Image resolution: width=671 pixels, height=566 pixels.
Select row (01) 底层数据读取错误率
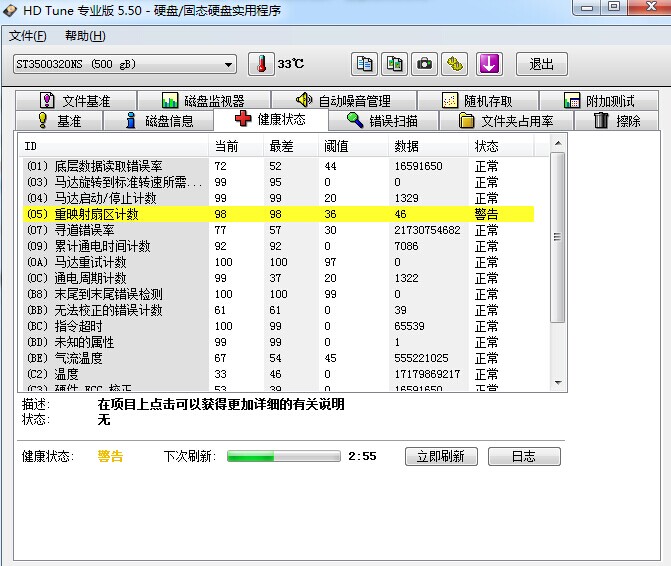tap(278, 166)
